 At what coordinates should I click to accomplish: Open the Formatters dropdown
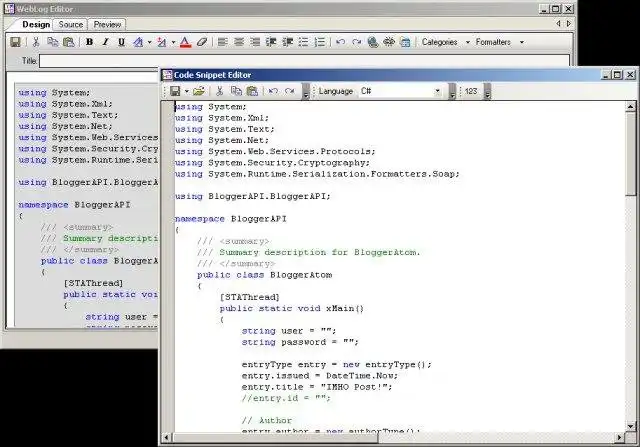[x=500, y=42]
